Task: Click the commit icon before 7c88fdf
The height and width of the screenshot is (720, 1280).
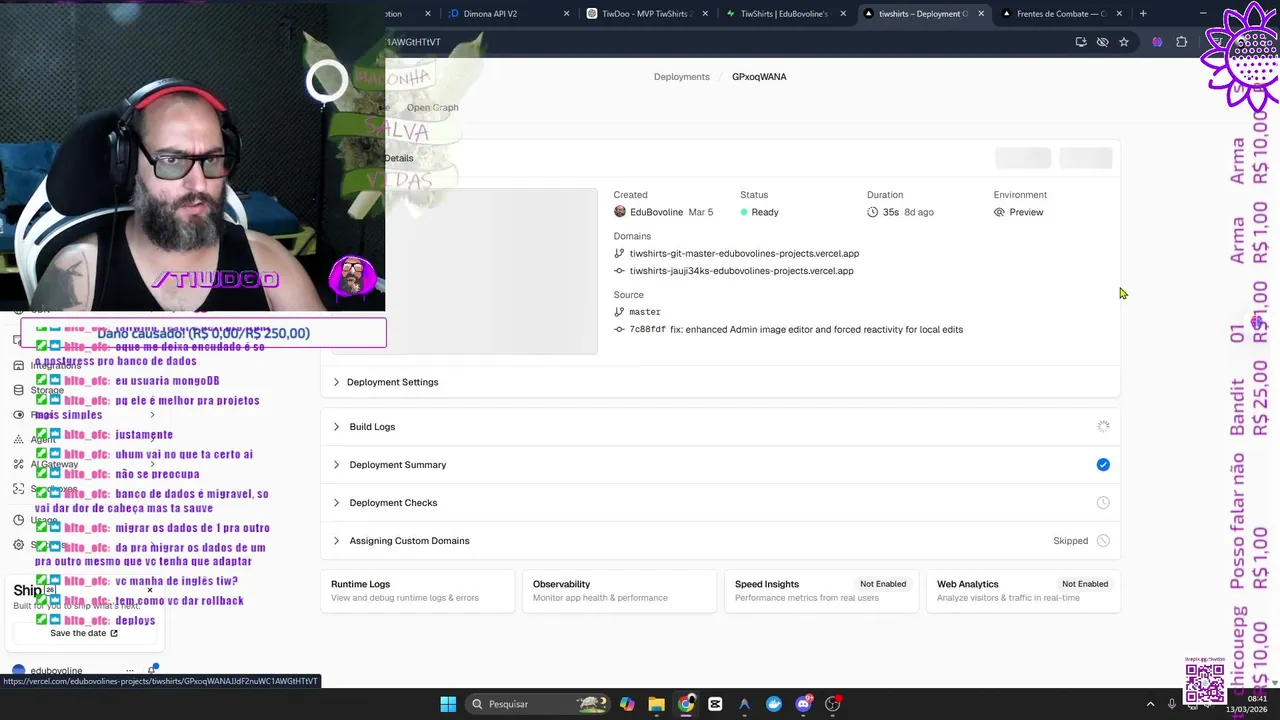Action: pyautogui.click(x=619, y=329)
